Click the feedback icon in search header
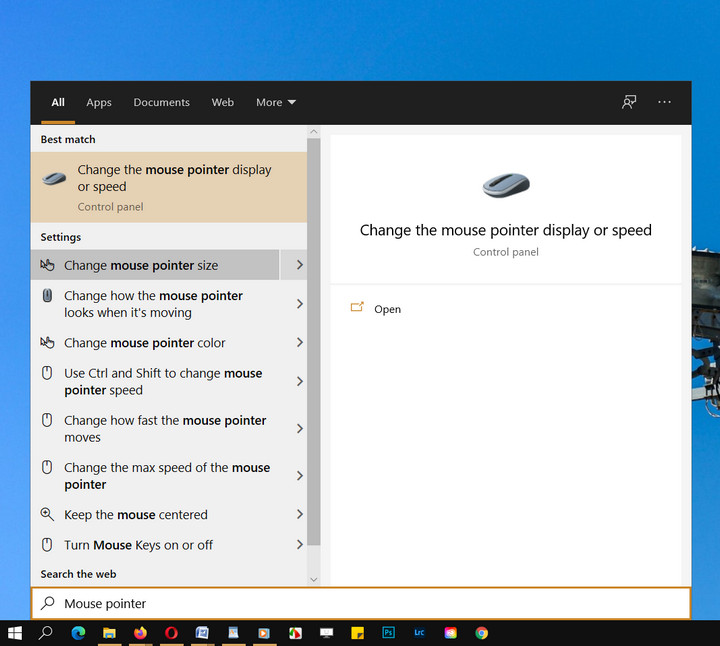The height and width of the screenshot is (646, 720). [629, 102]
